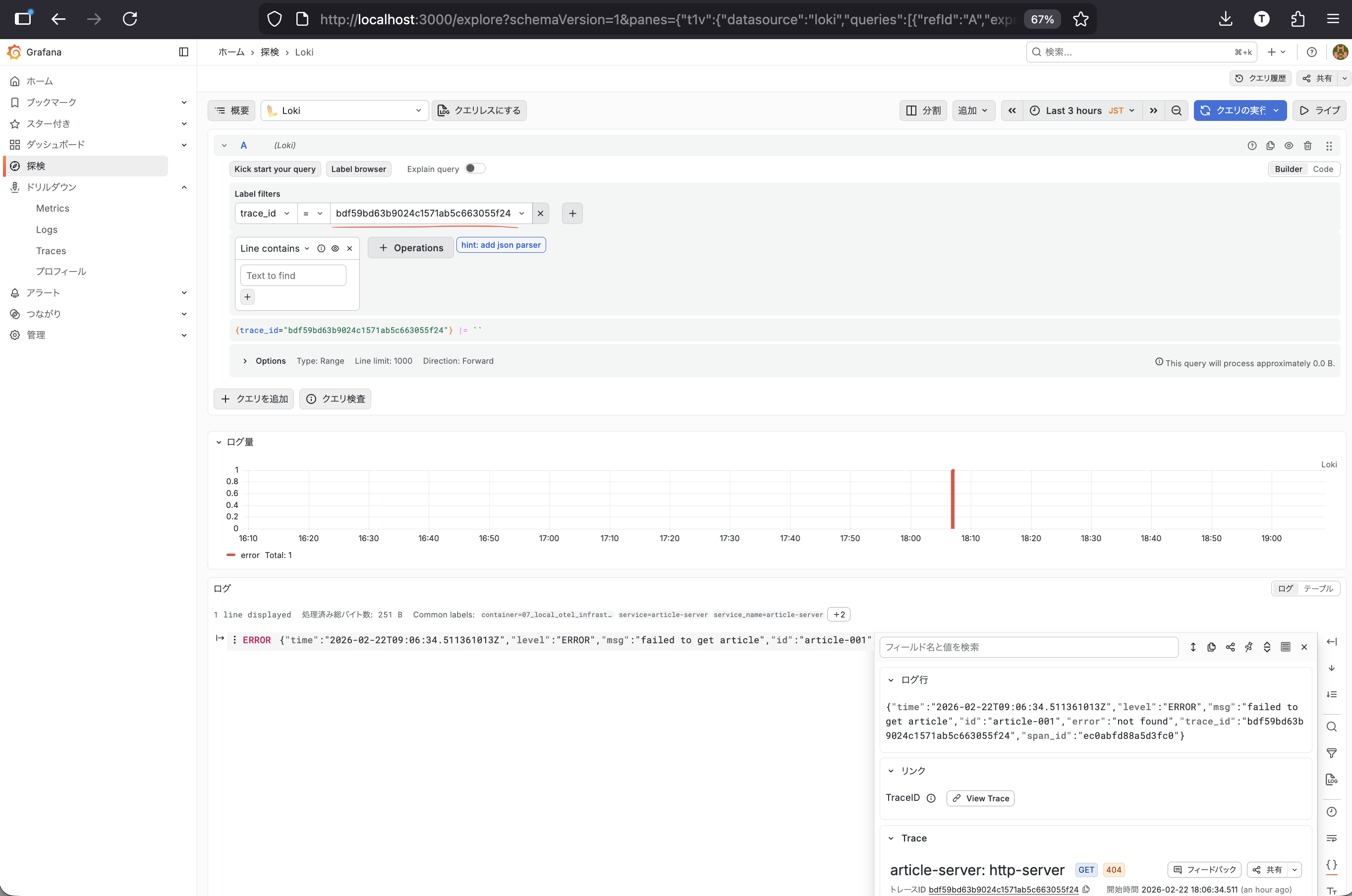1352x896 pixels.
Task: Shift time range backward with the double-left arrow
Action: 1012,111
